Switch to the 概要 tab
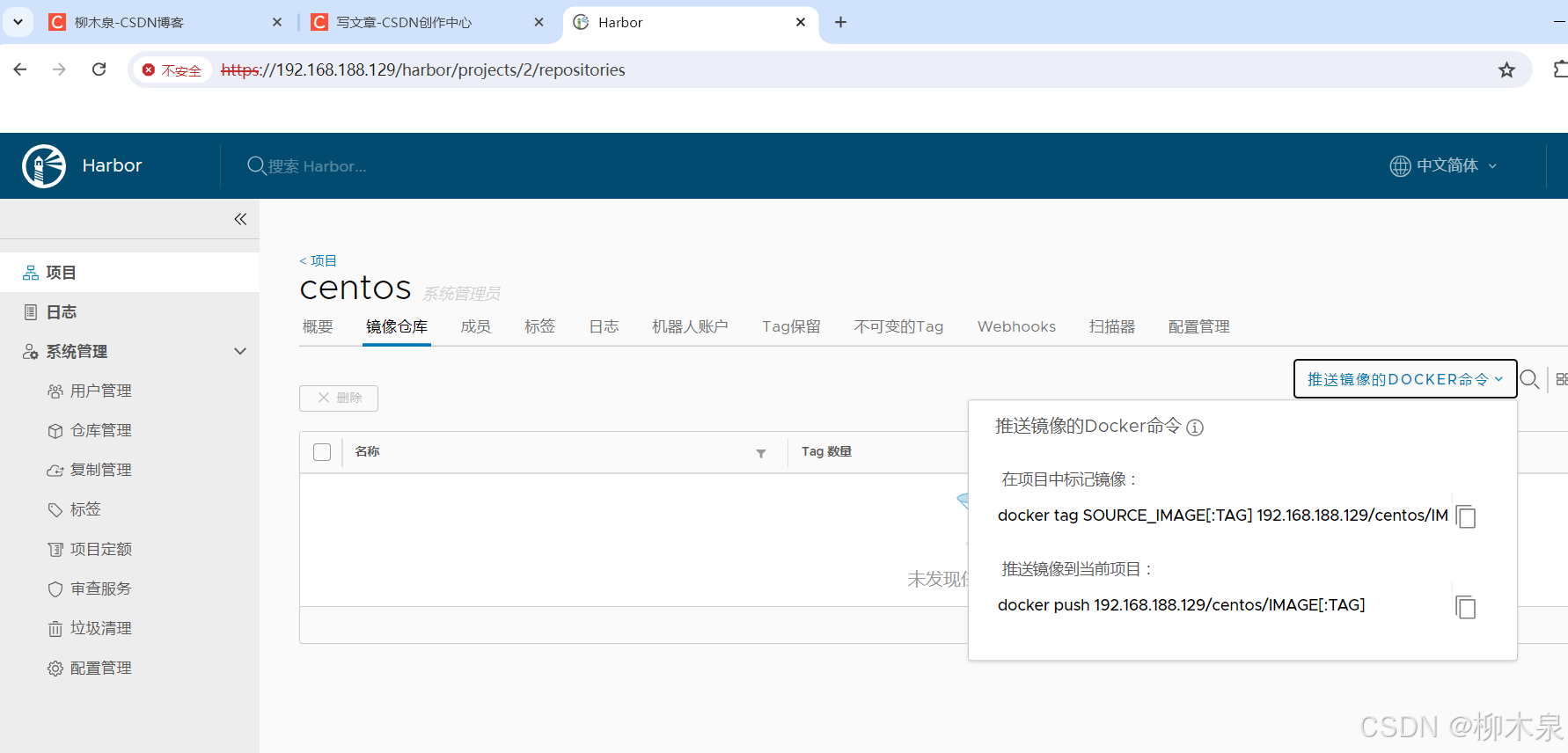The height and width of the screenshot is (753, 1568). tap(318, 326)
